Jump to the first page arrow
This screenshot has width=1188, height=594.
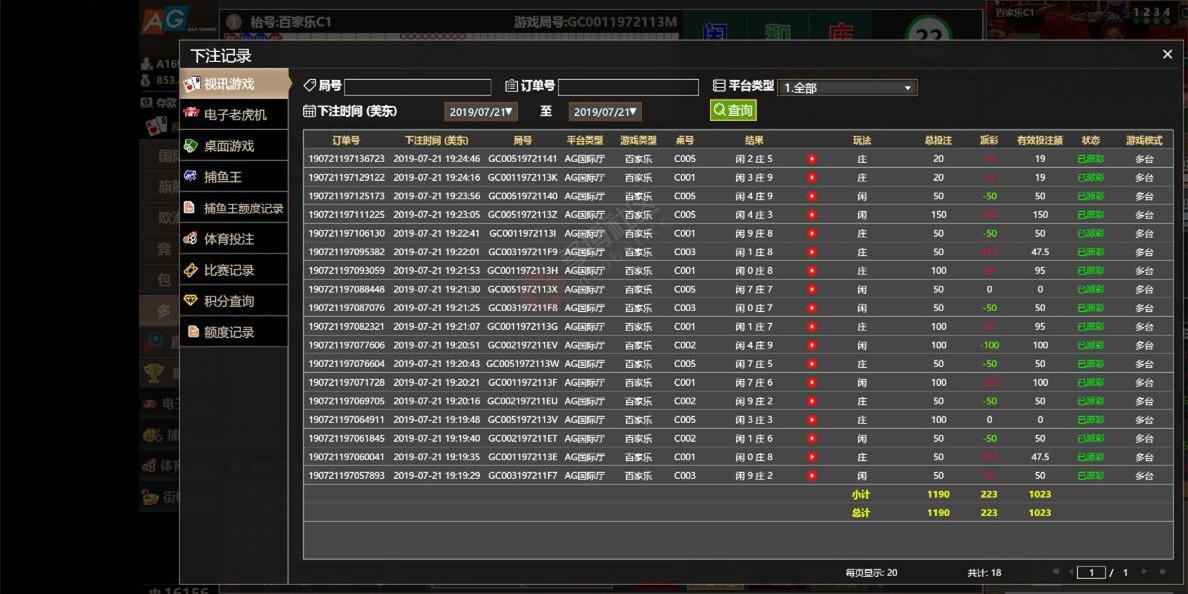[1056, 571]
